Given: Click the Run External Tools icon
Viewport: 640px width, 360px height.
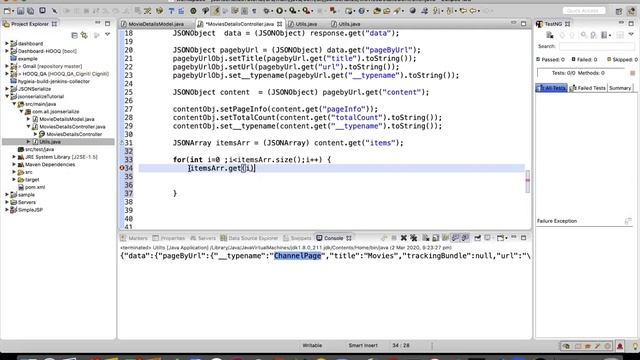Looking at the screenshot, I should pos(306,11).
